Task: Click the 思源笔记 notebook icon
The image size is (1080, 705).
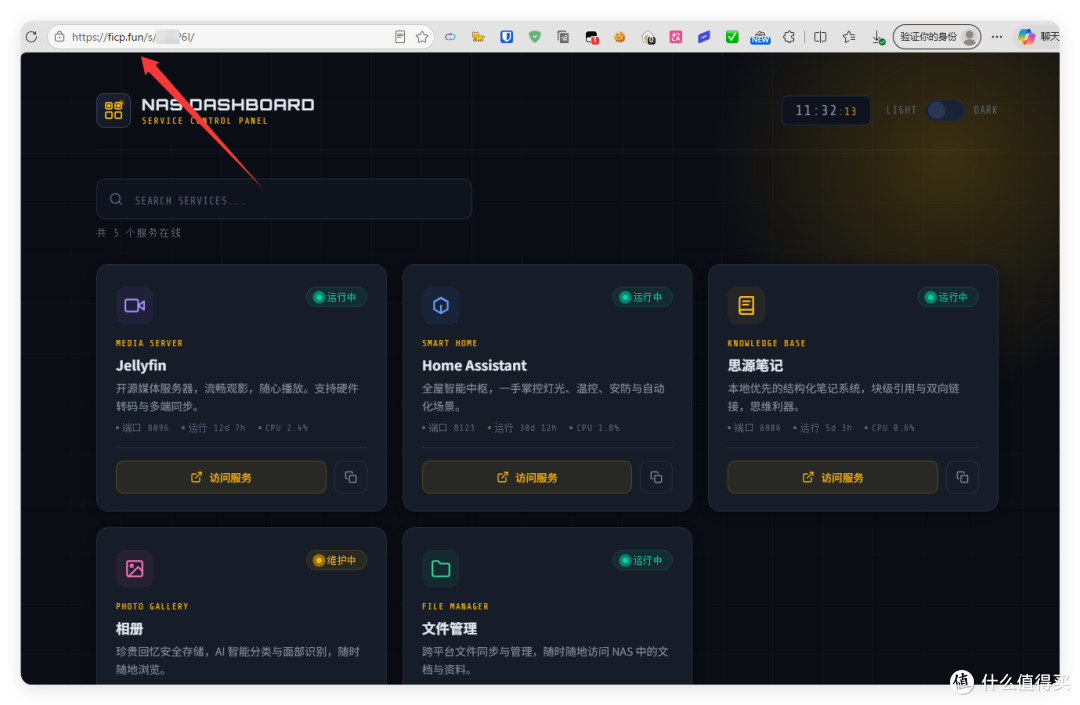Action: (746, 305)
